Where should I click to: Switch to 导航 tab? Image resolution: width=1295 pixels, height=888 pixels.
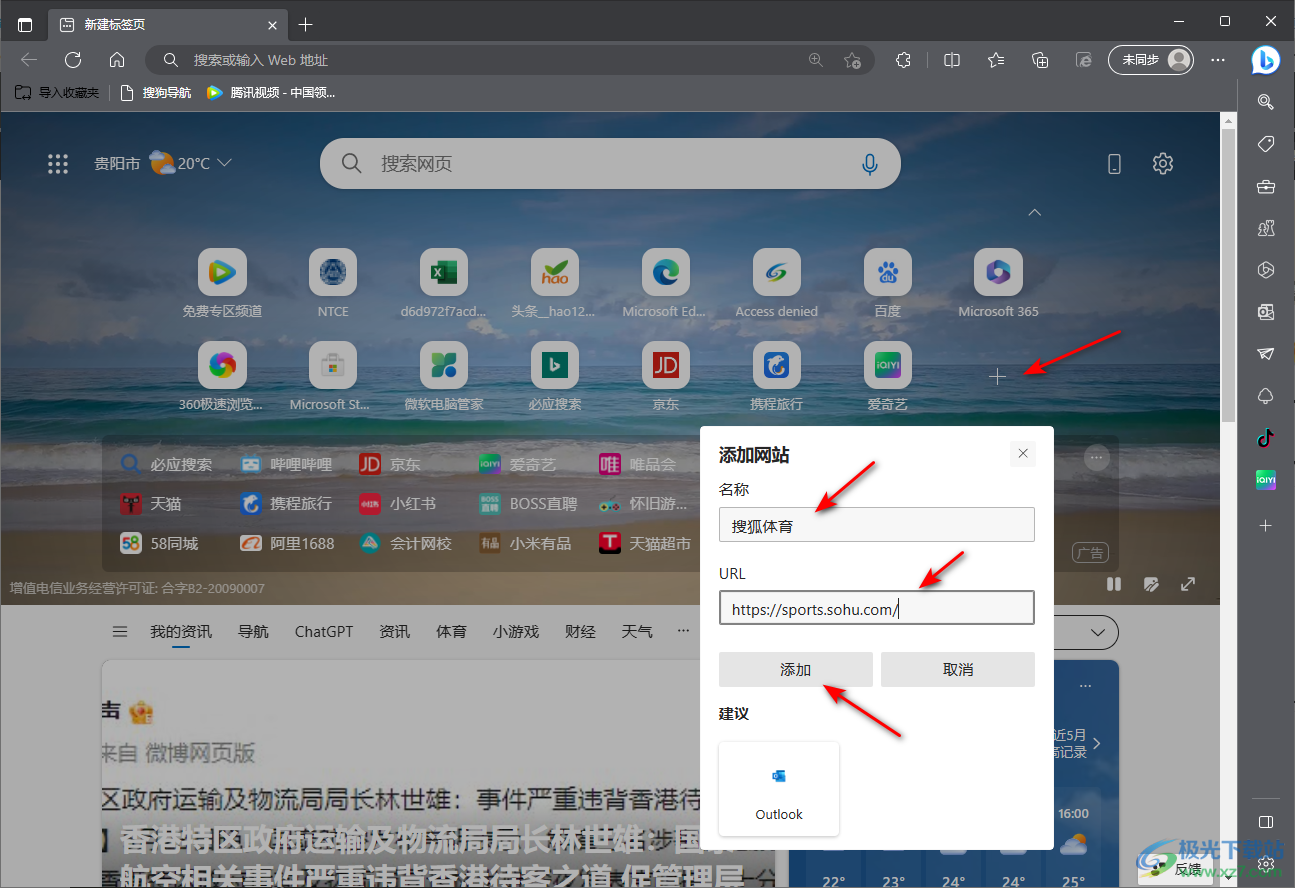[253, 631]
